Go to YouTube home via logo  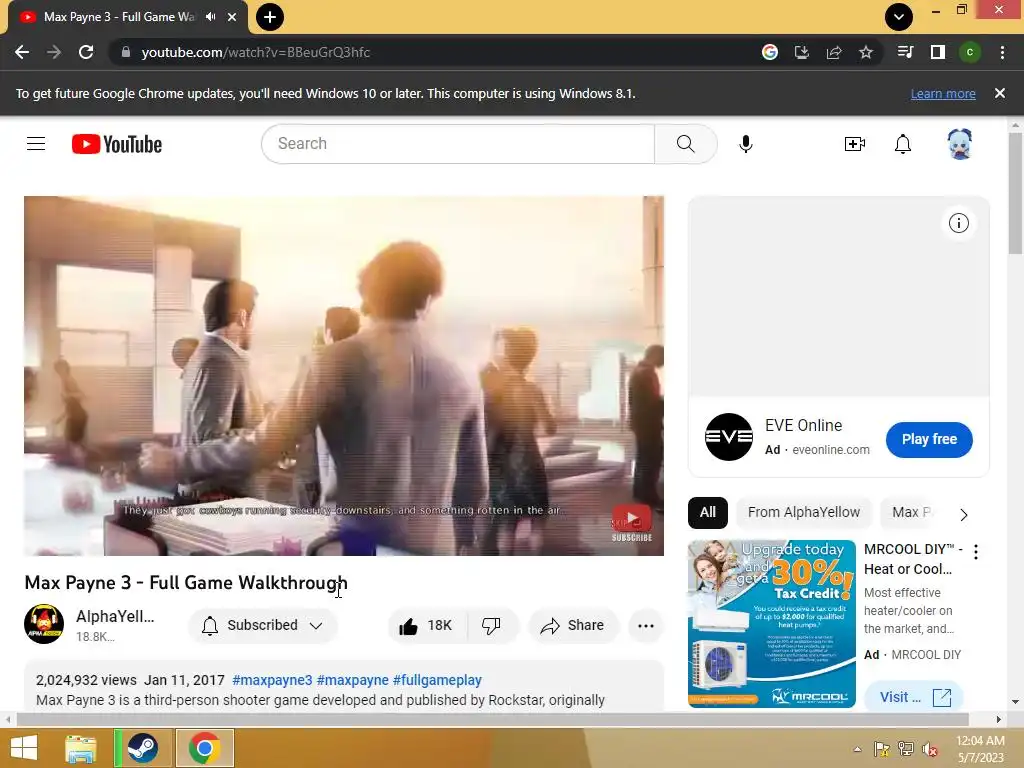tap(117, 144)
